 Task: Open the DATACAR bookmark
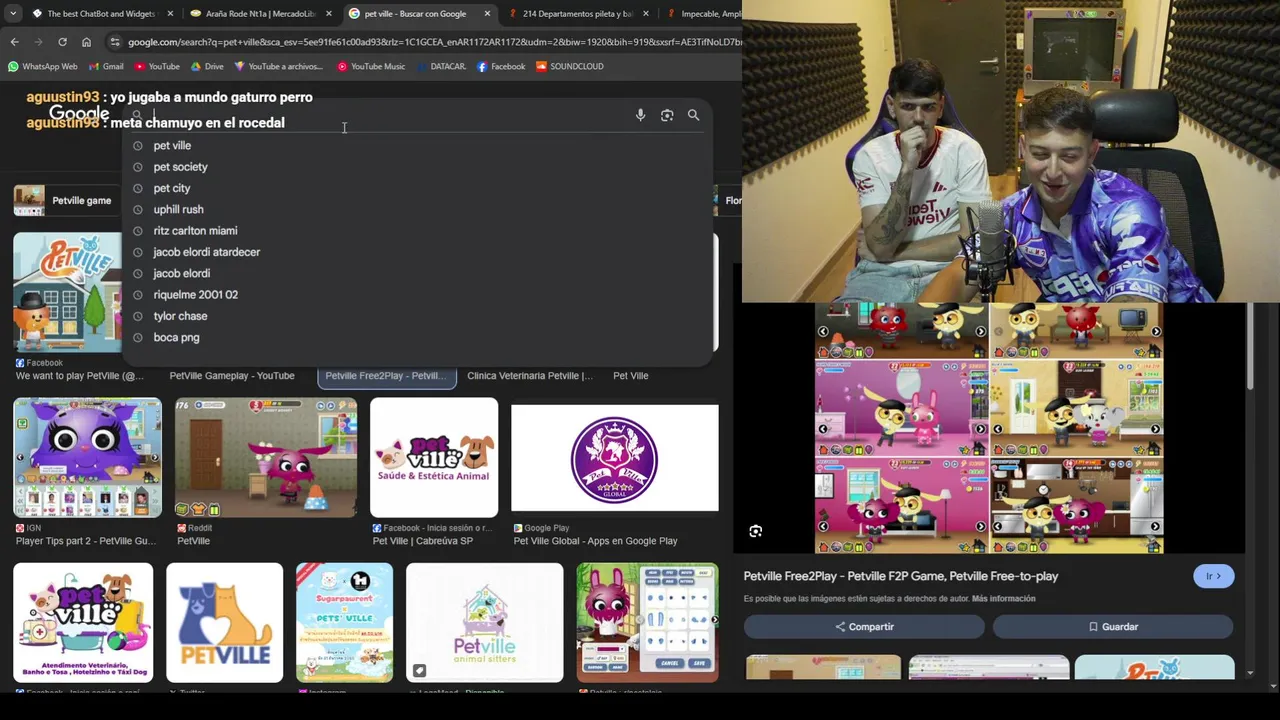point(441,66)
